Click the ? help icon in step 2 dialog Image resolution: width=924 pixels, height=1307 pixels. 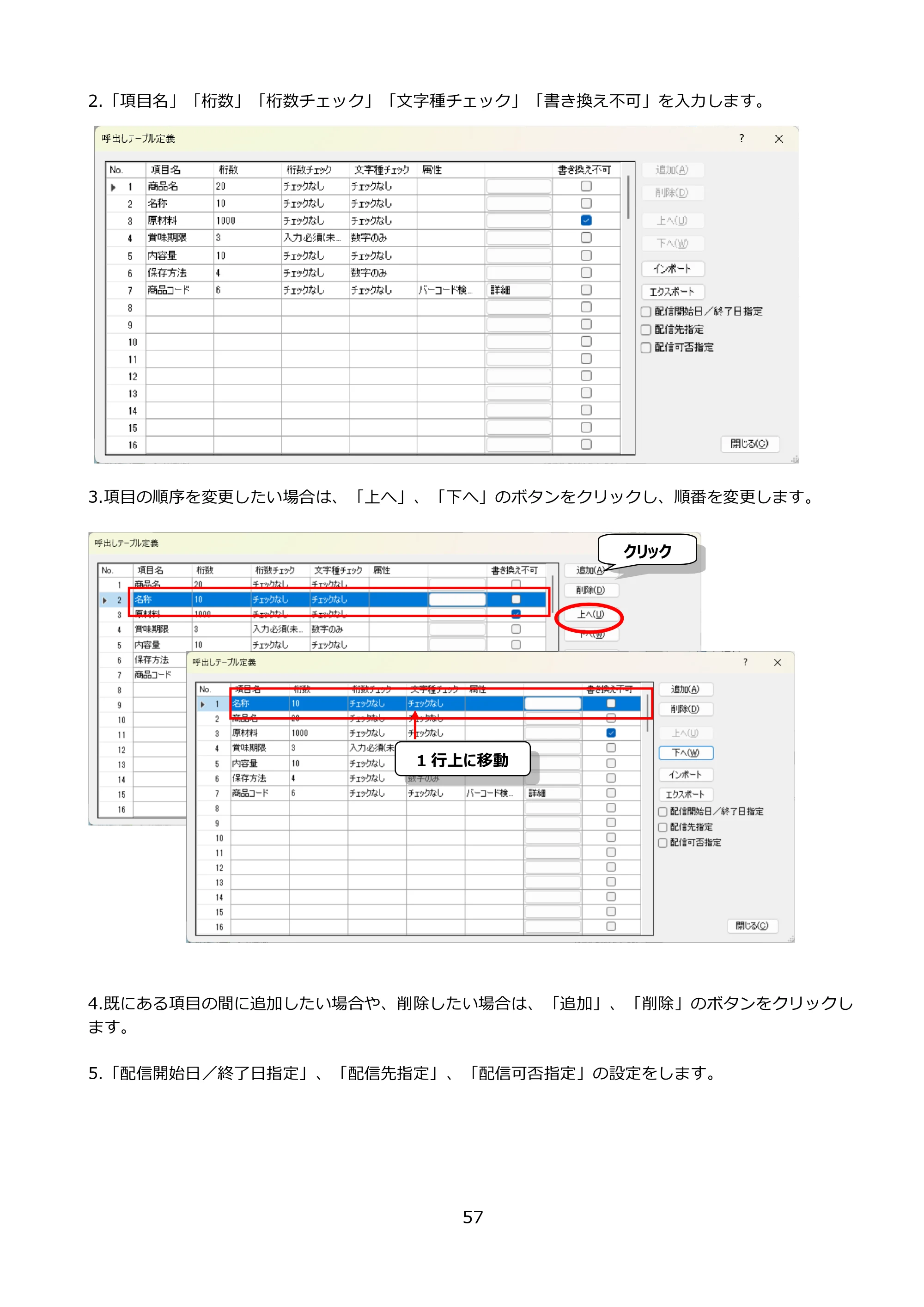click(x=741, y=138)
